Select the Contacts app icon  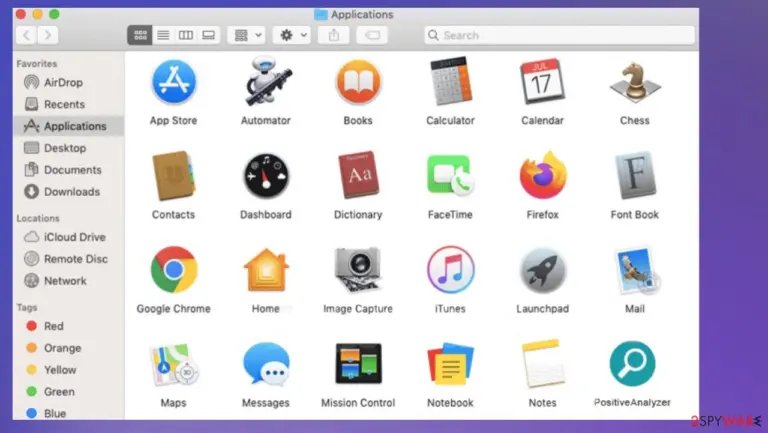click(x=173, y=175)
